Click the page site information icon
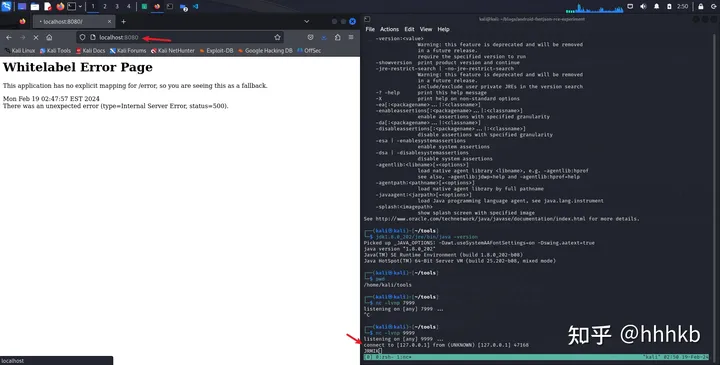 [93, 38]
